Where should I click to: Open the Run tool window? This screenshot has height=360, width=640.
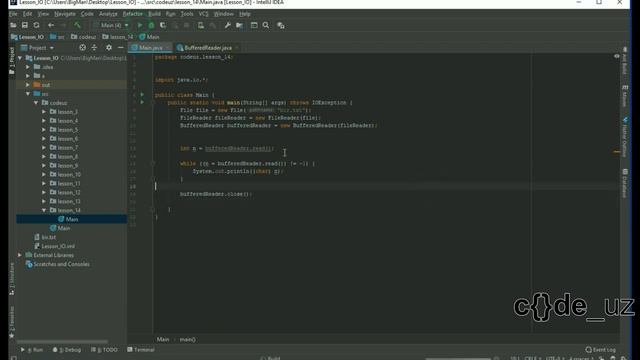(x=32, y=350)
